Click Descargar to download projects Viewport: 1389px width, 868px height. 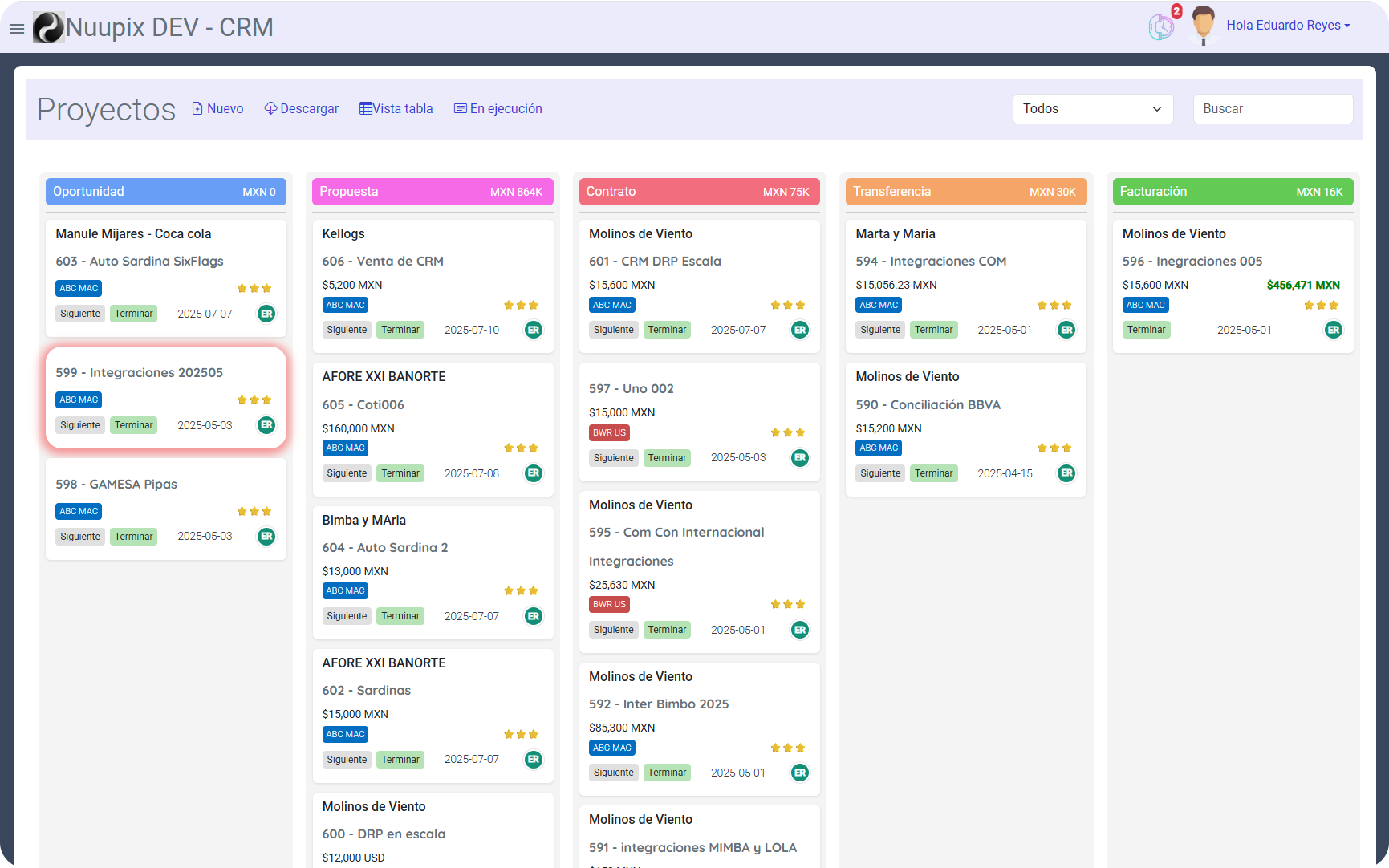point(302,109)
